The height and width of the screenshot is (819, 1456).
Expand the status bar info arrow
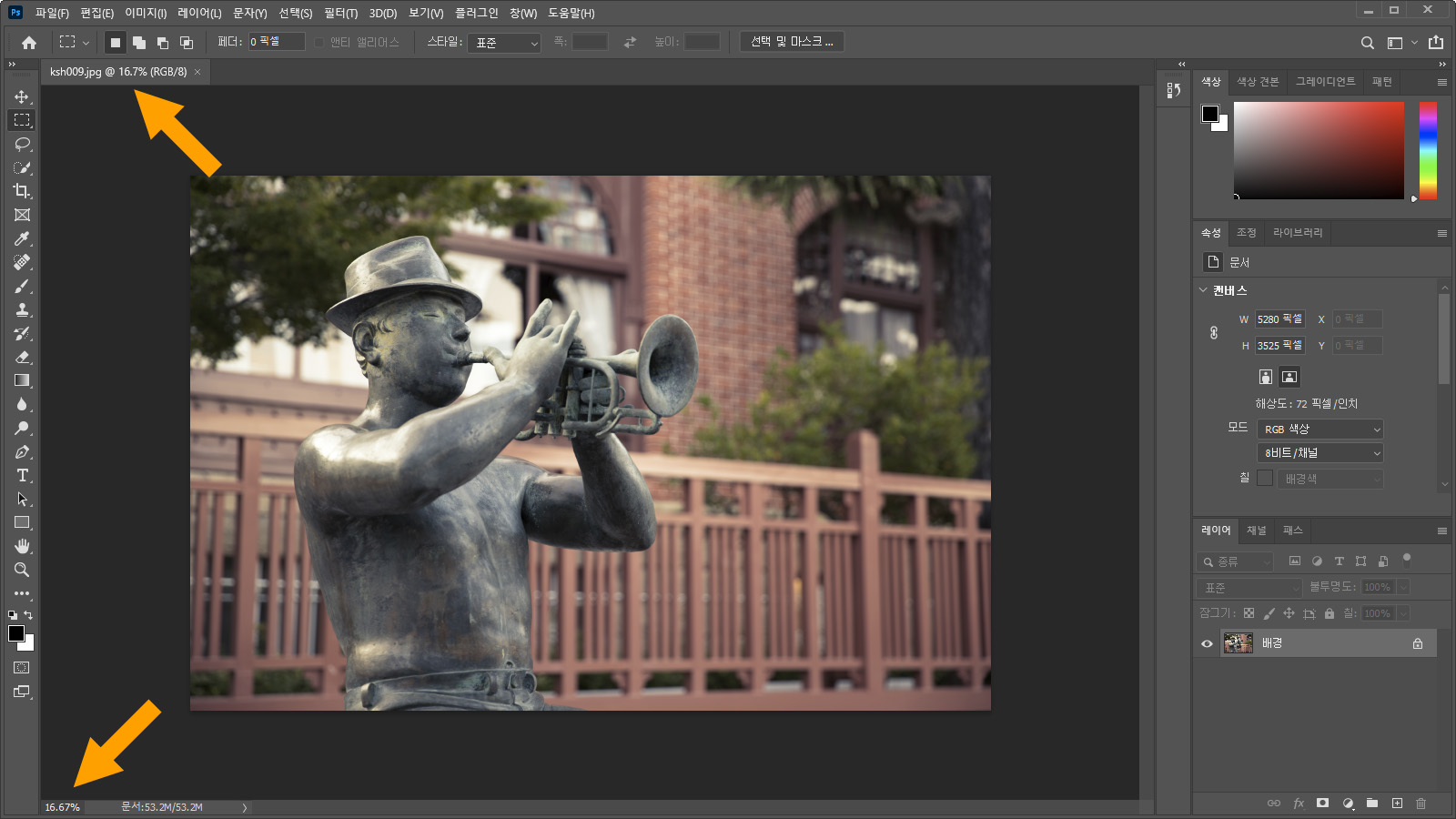point(244,807)
